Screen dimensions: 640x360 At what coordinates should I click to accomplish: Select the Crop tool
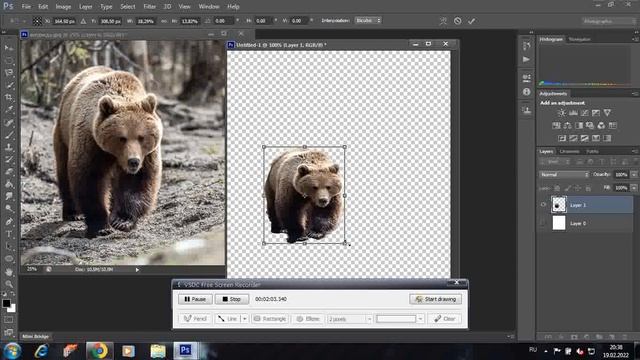click(9, 98)
